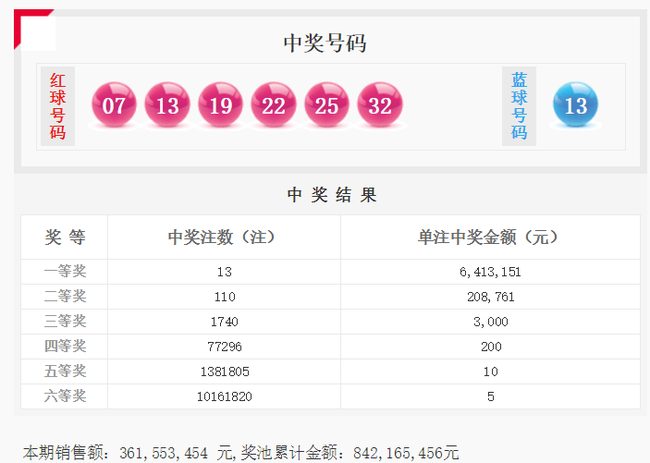The width and height of the screenshot is (650, 463).
Task: Select the red ball numbered 32
Action: tap(379, 105)
